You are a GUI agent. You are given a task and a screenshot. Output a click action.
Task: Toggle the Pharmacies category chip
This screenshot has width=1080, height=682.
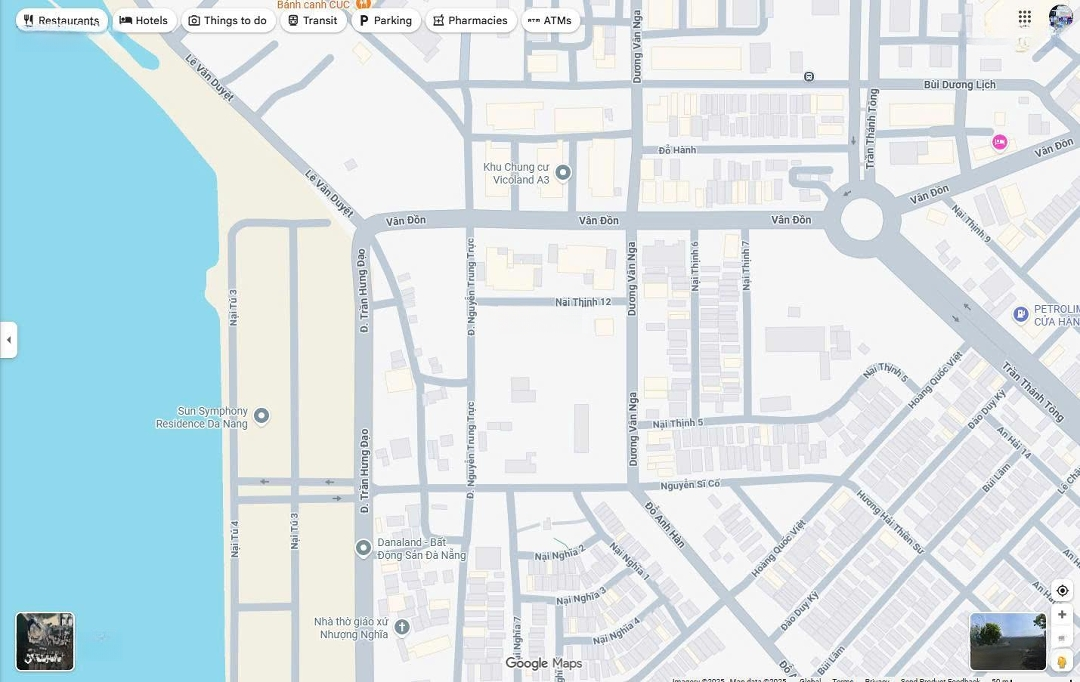[470, 20]
